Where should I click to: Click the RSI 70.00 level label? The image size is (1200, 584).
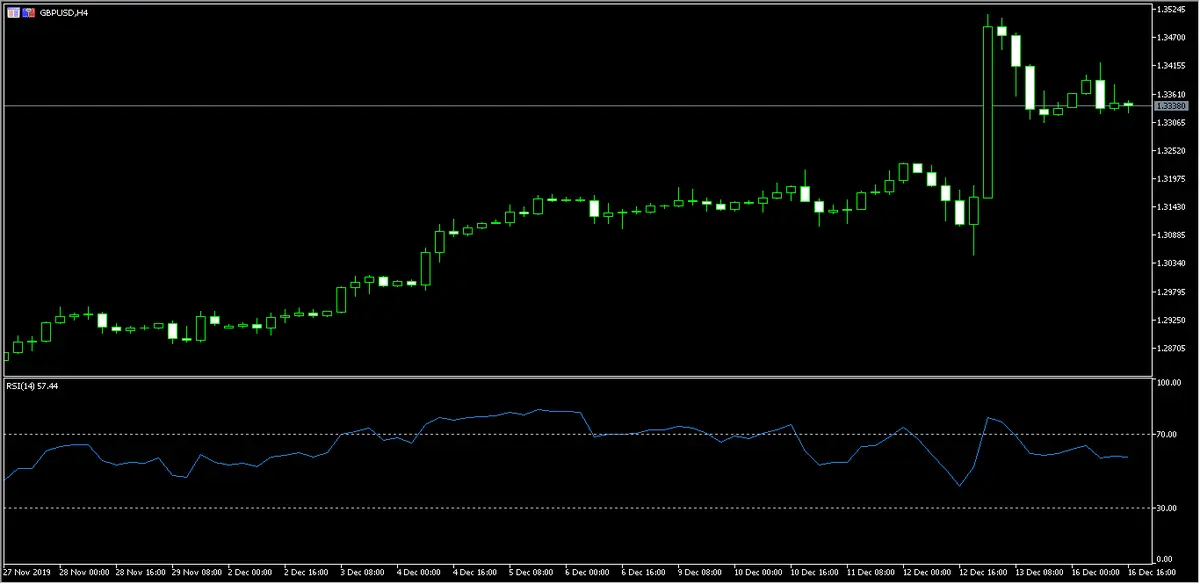click(x=1168, y=435)
